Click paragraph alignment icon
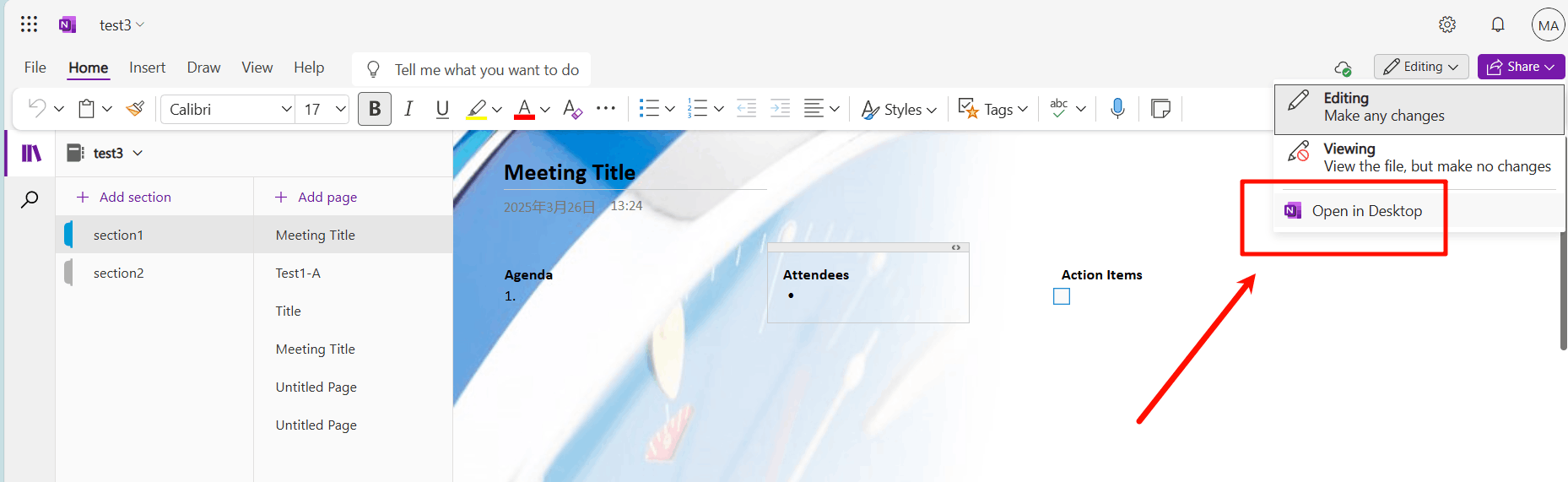 [814, 108]
